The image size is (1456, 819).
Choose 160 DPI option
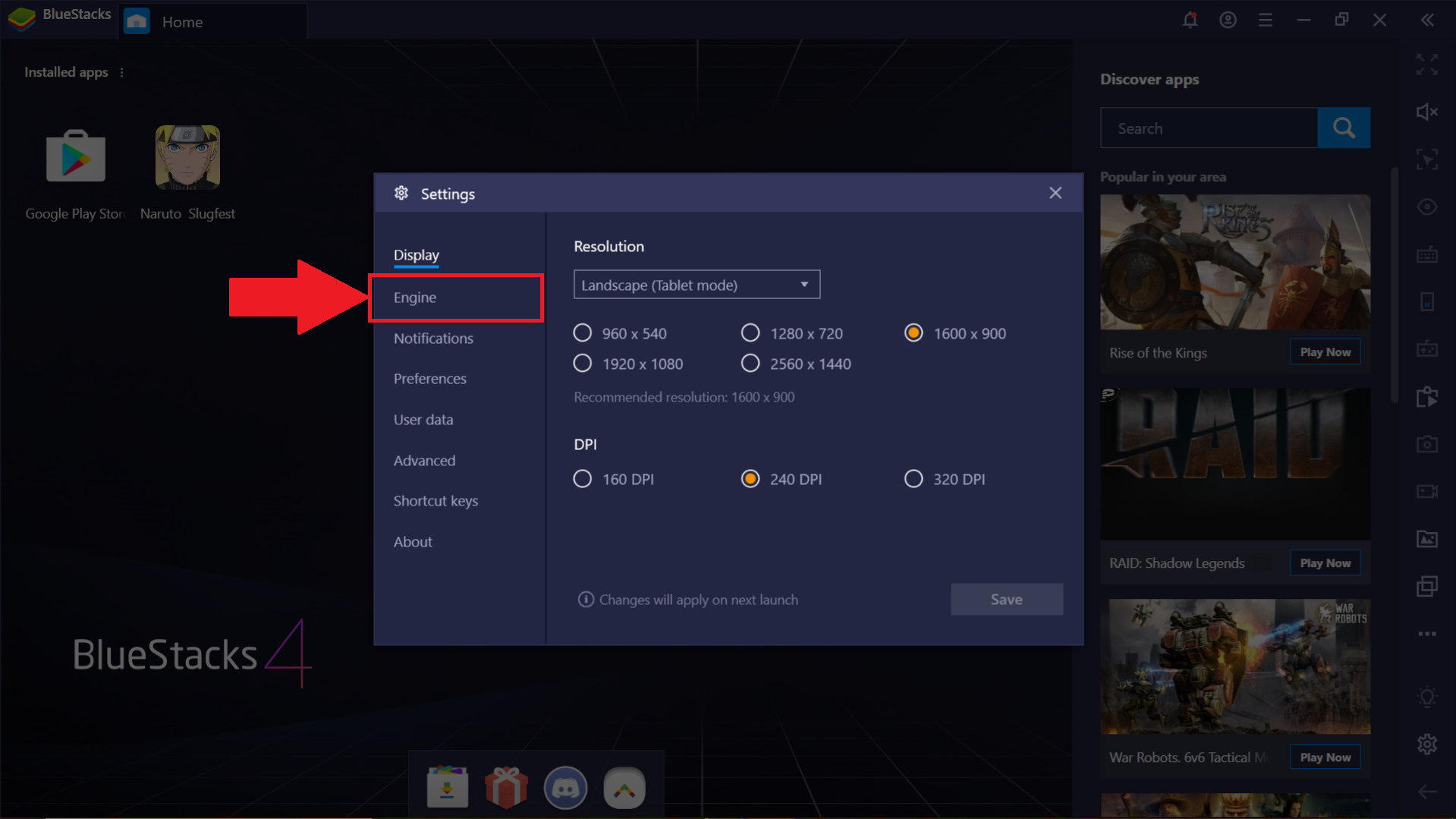click(x=583, y=479)
